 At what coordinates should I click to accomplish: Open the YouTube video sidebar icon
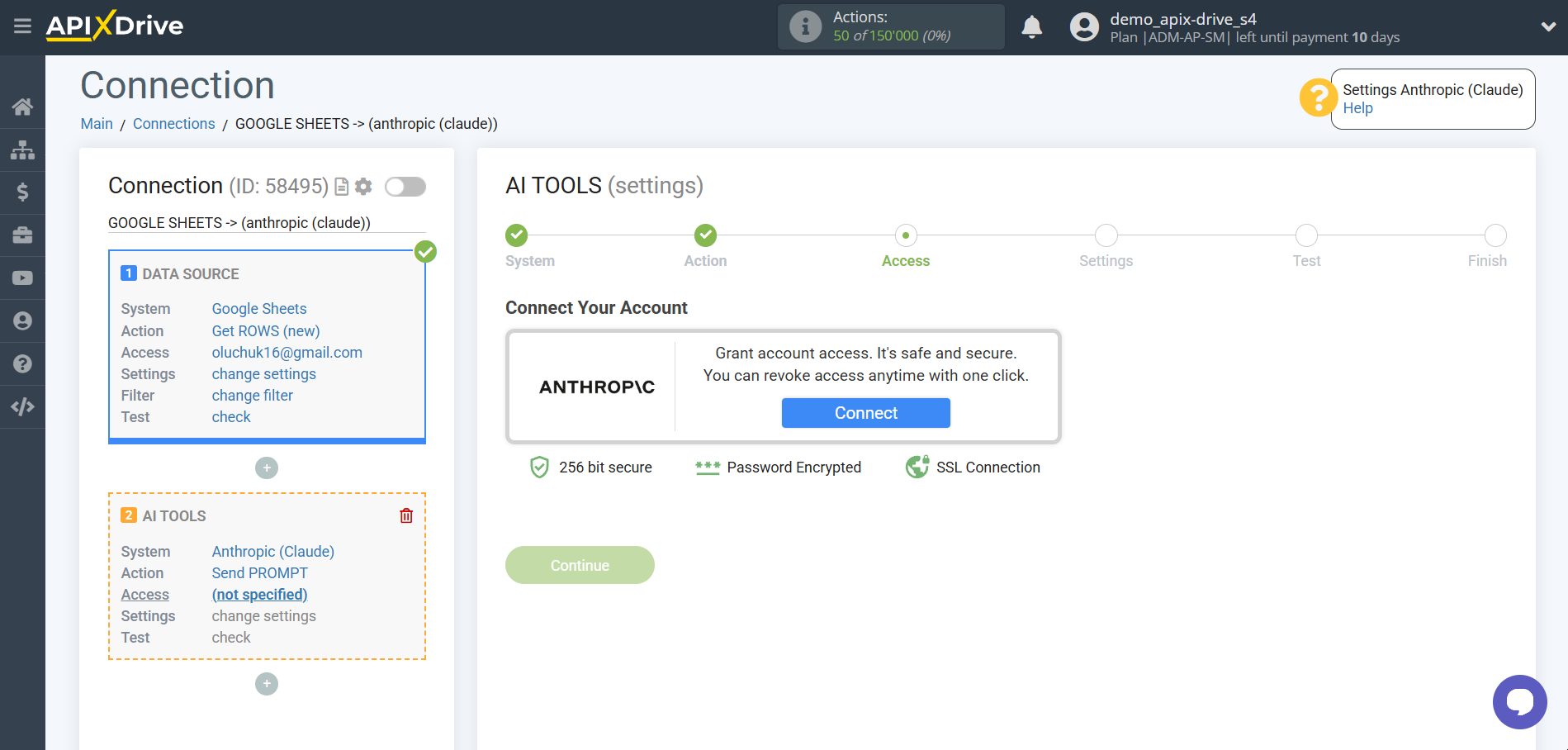[x=22, y=278]
